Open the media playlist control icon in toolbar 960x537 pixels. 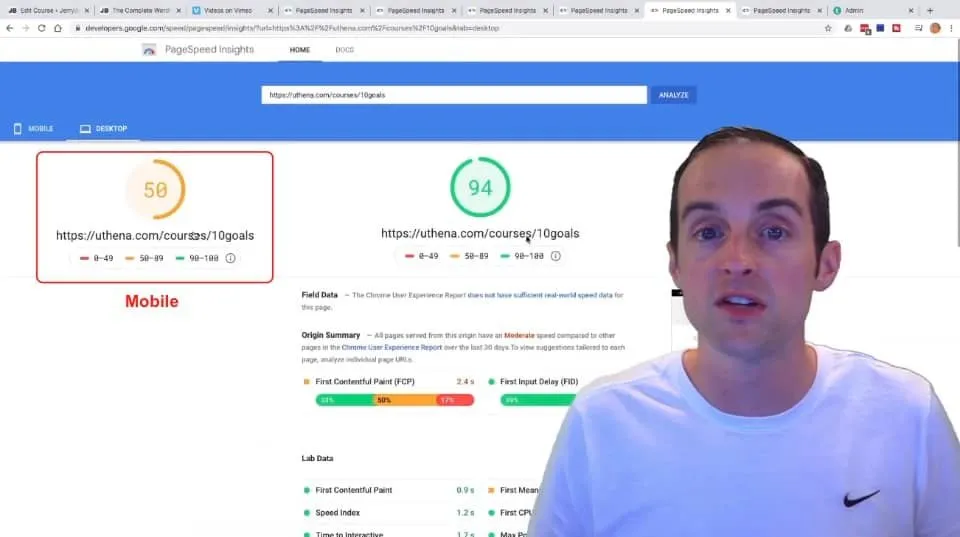[918, 28]
